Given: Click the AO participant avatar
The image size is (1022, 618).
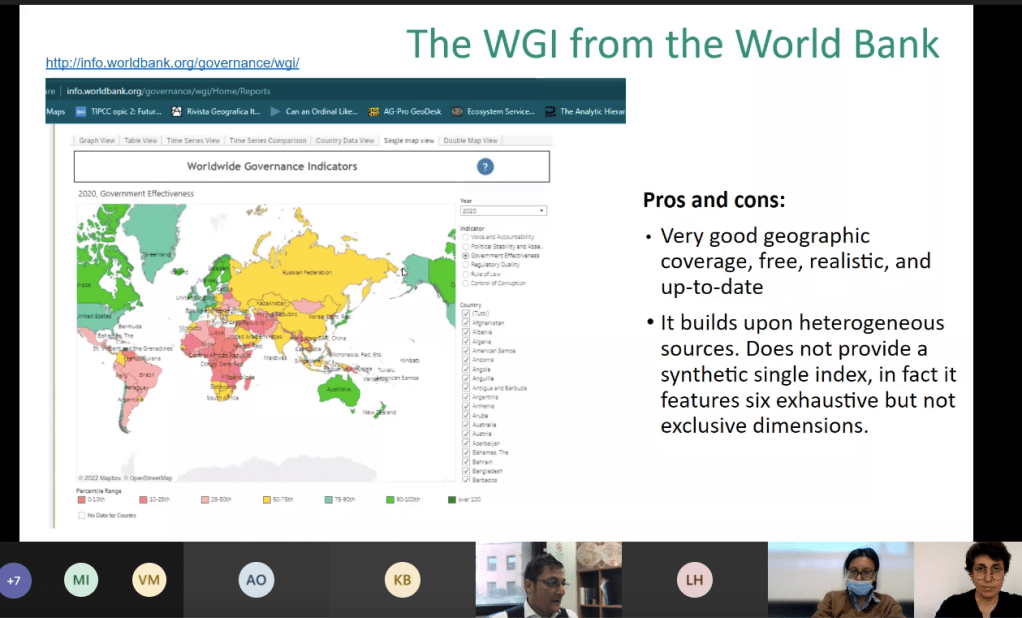Looking at the screenshot, I should click(x=256, y=580).
